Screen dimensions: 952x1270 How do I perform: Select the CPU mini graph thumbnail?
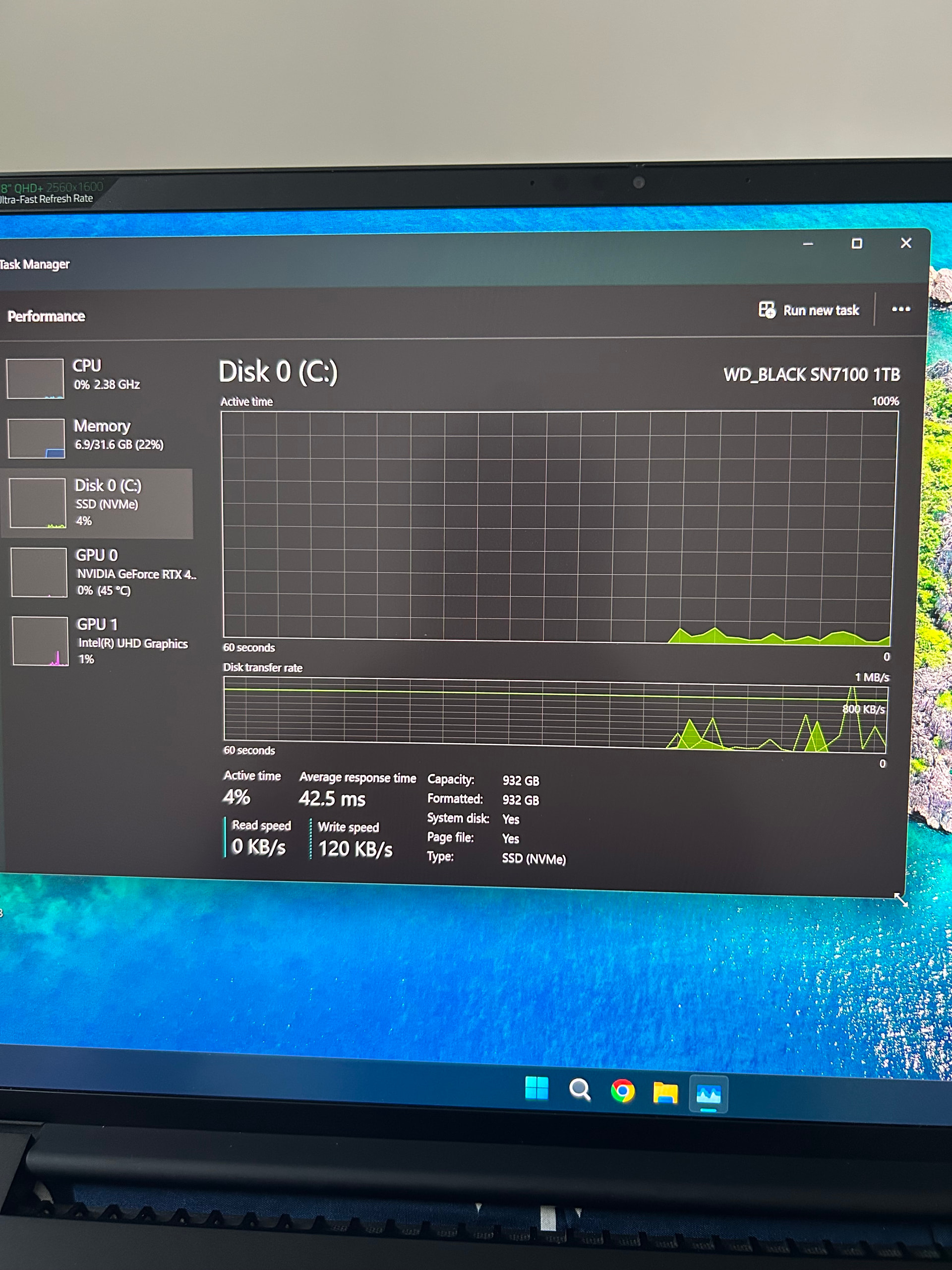coord(35,379)
